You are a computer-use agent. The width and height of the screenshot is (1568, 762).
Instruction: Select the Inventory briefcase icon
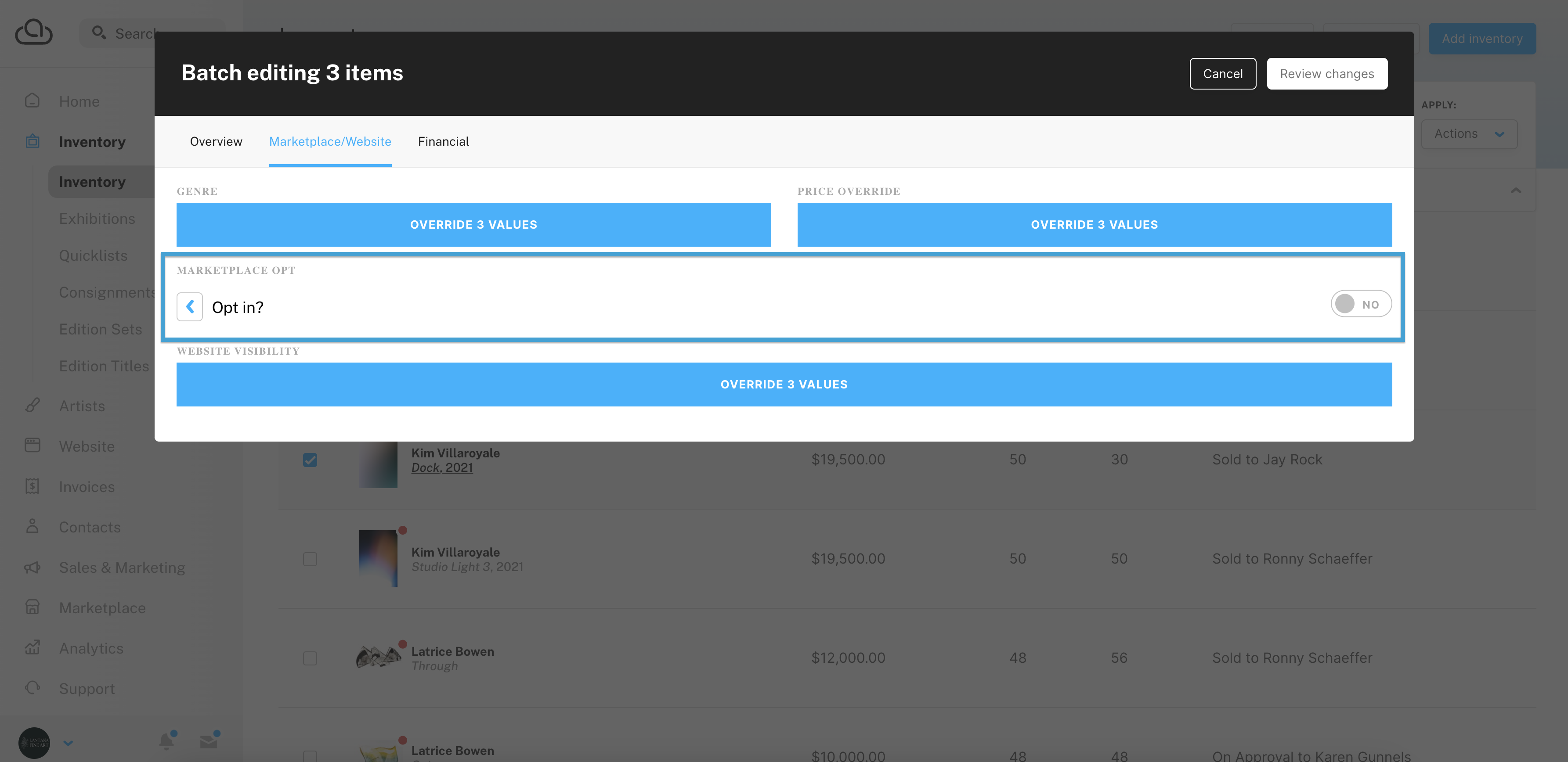32,141
